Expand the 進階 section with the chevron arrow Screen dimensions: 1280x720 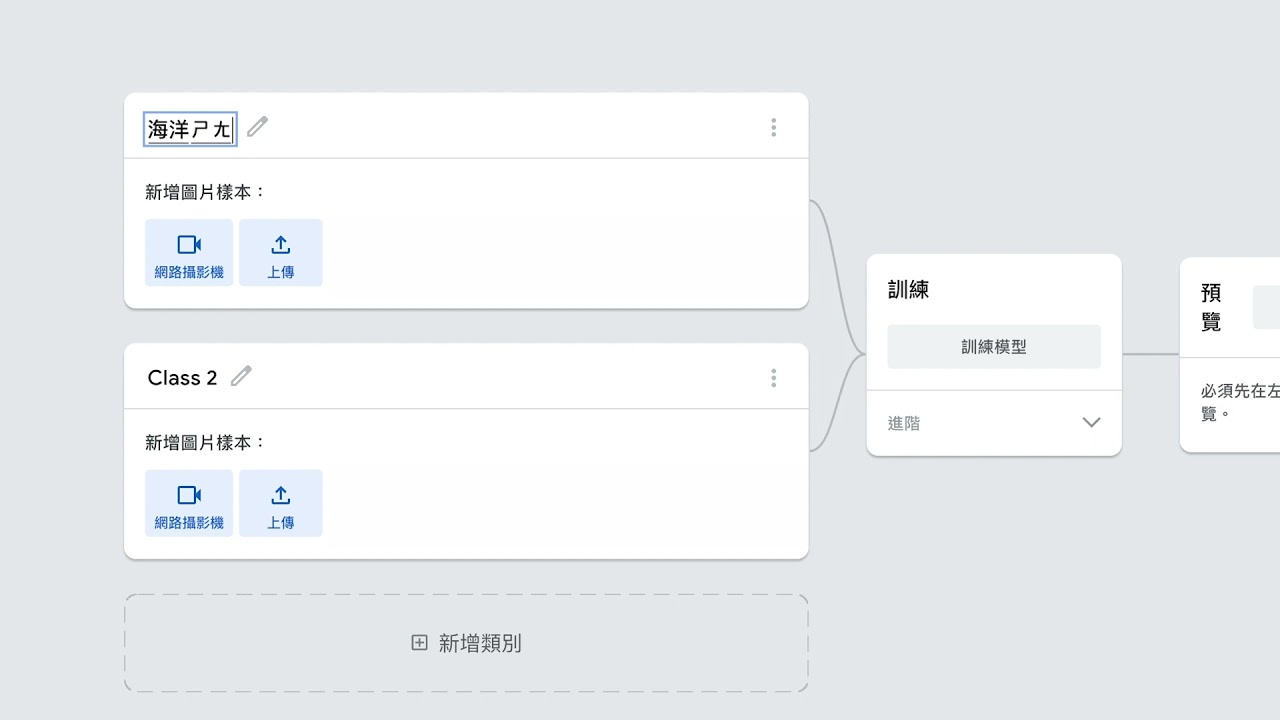pos(1091,423)
